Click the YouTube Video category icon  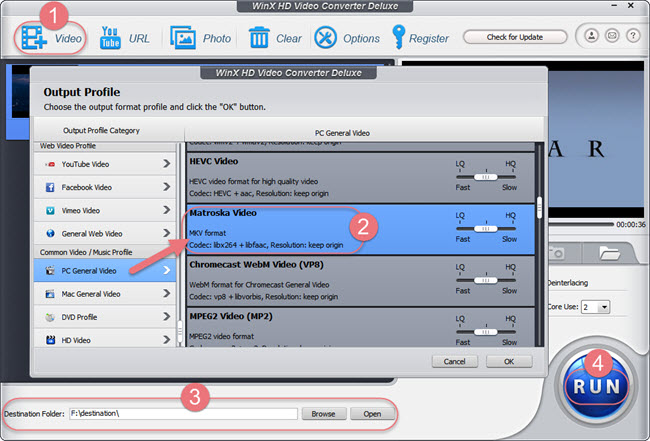coord(50,164)
